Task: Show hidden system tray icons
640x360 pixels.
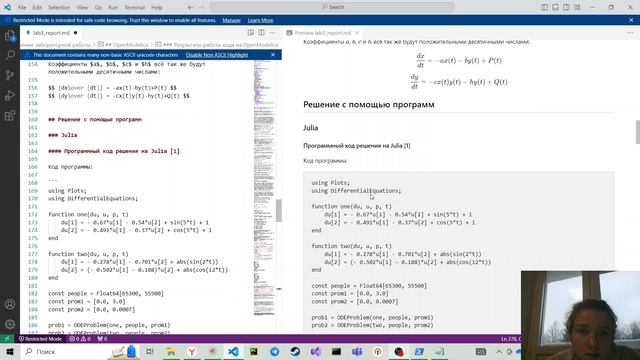Action: pos(499,351)
